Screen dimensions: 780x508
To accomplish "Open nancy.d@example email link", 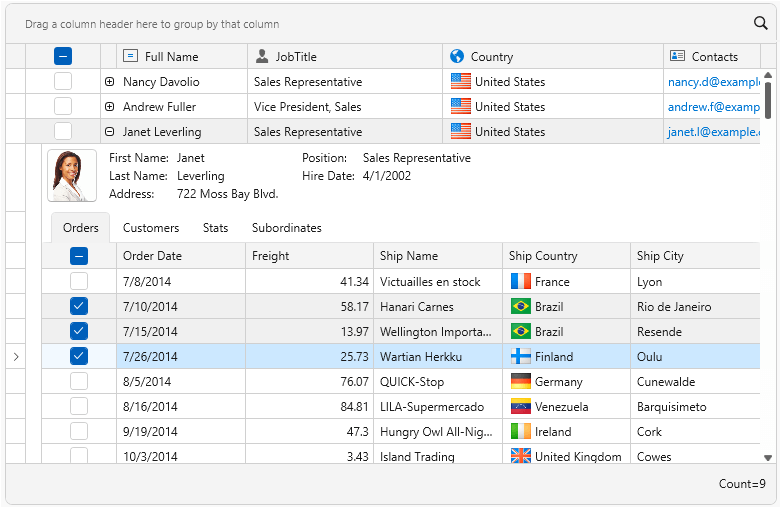I will [x=713, y=82].
